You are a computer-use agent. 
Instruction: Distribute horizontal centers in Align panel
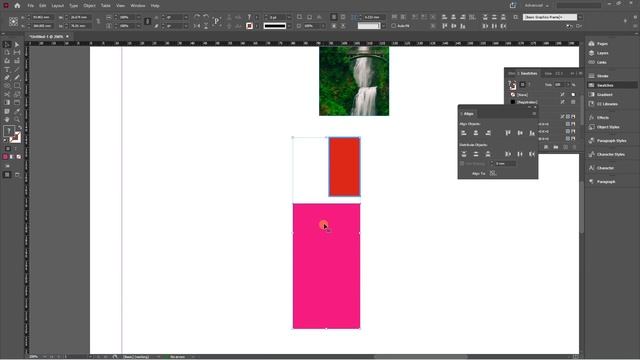coord(520,154)
